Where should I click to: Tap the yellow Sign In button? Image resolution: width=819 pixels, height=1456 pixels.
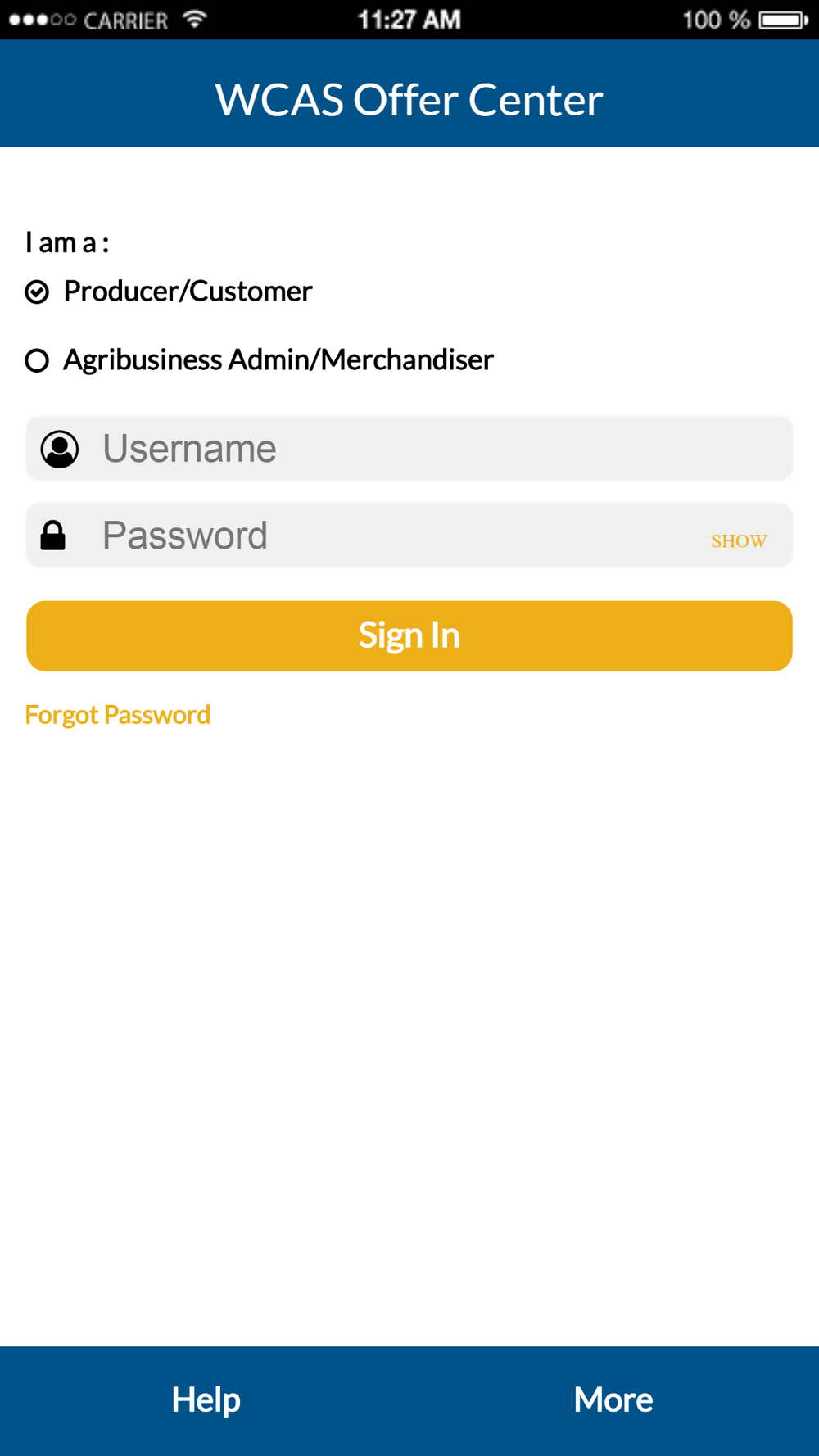click(409, 636)
